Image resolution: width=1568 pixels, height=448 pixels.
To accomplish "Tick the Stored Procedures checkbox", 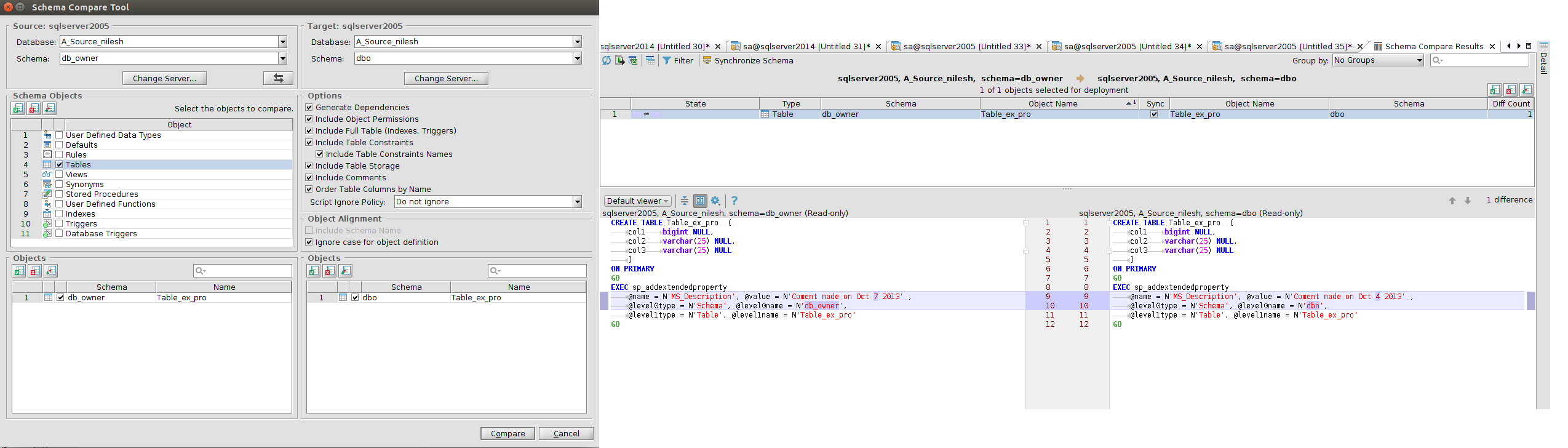I will coord(59,194).
